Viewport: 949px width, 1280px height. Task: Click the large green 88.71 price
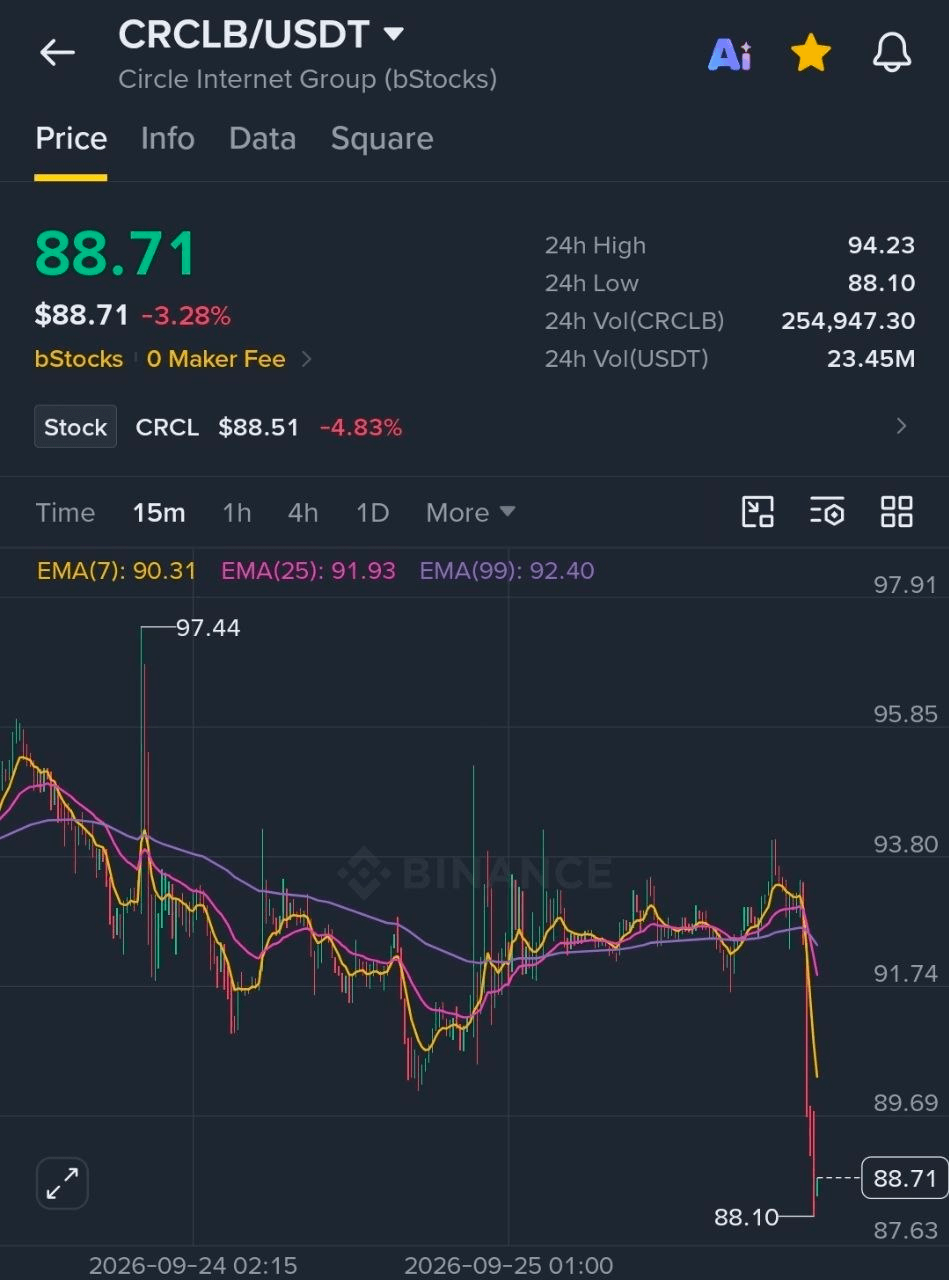[116, 254]
